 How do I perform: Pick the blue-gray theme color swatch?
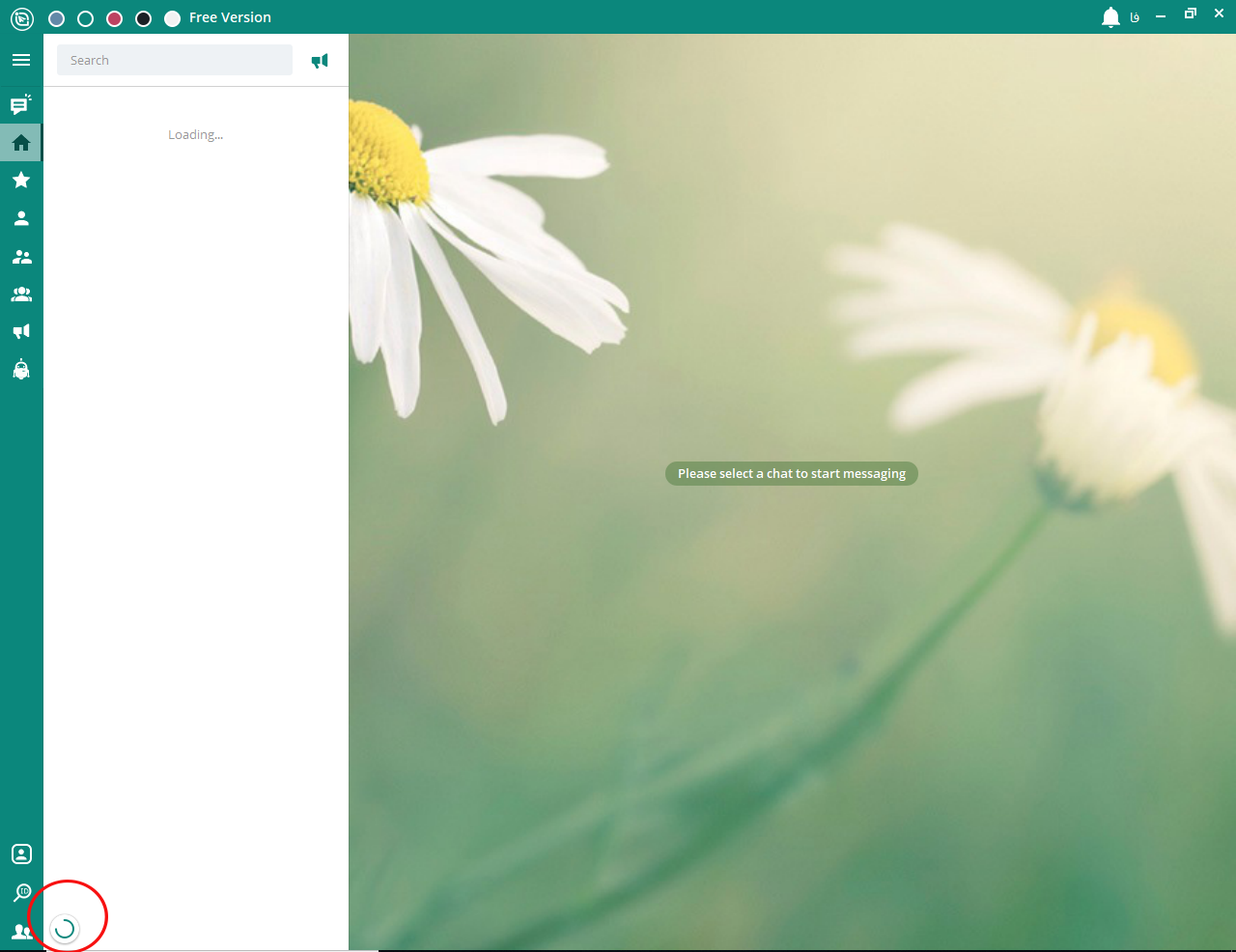pos(57,18)
